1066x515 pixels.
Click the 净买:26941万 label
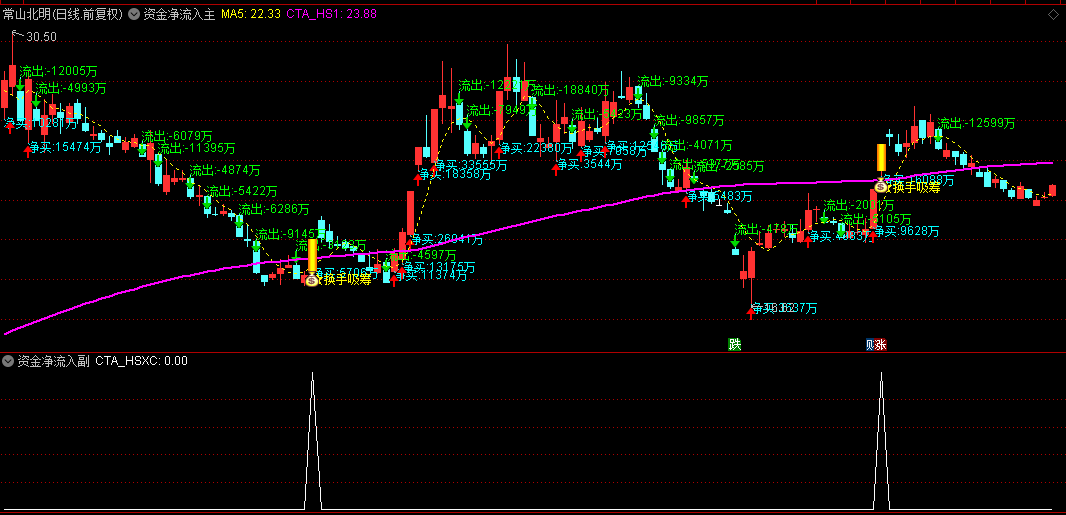[447, 239]
